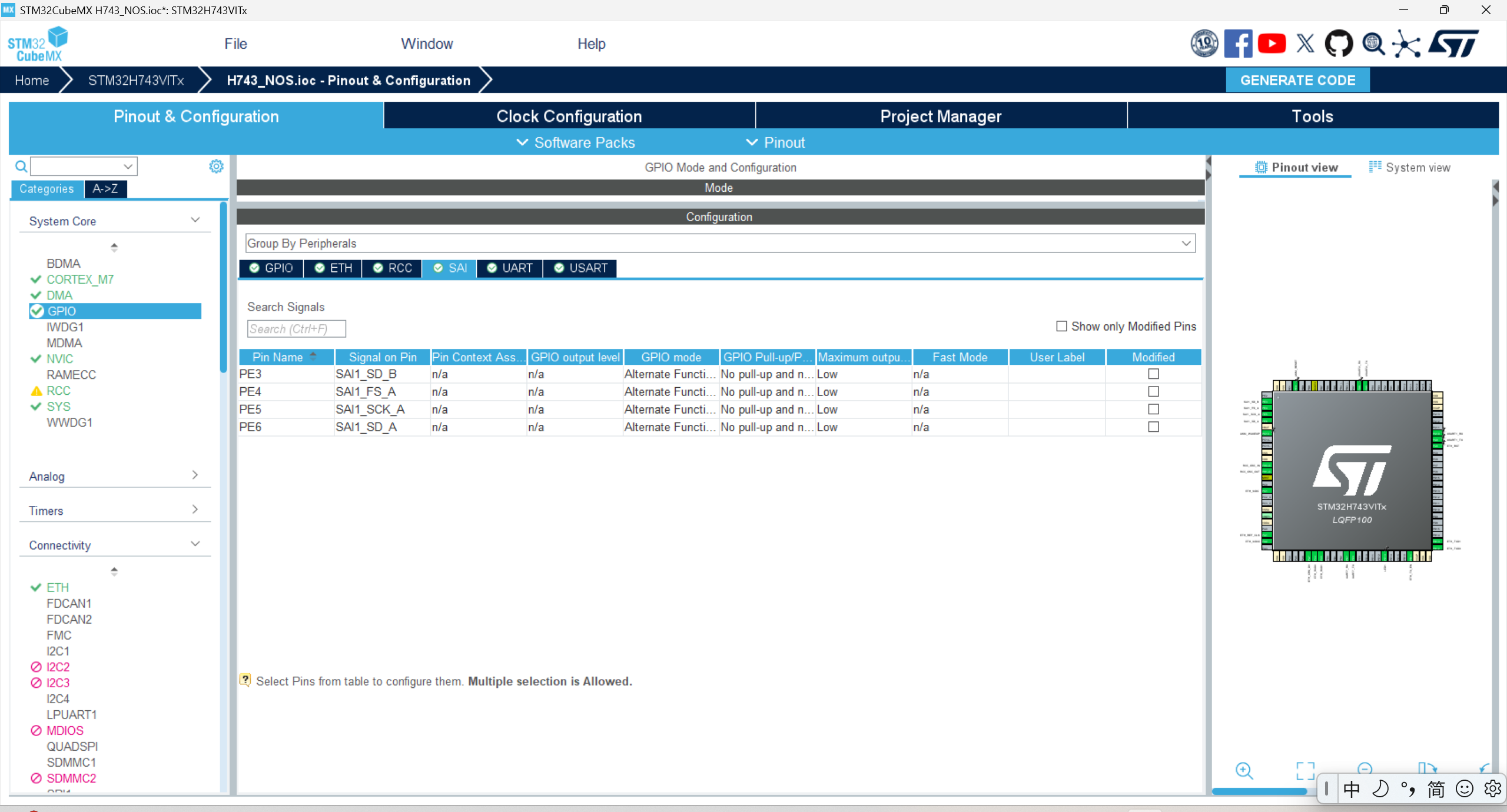Open the Pinout dropdown menu
The image size is (1507, 812).
coord(775,142)
